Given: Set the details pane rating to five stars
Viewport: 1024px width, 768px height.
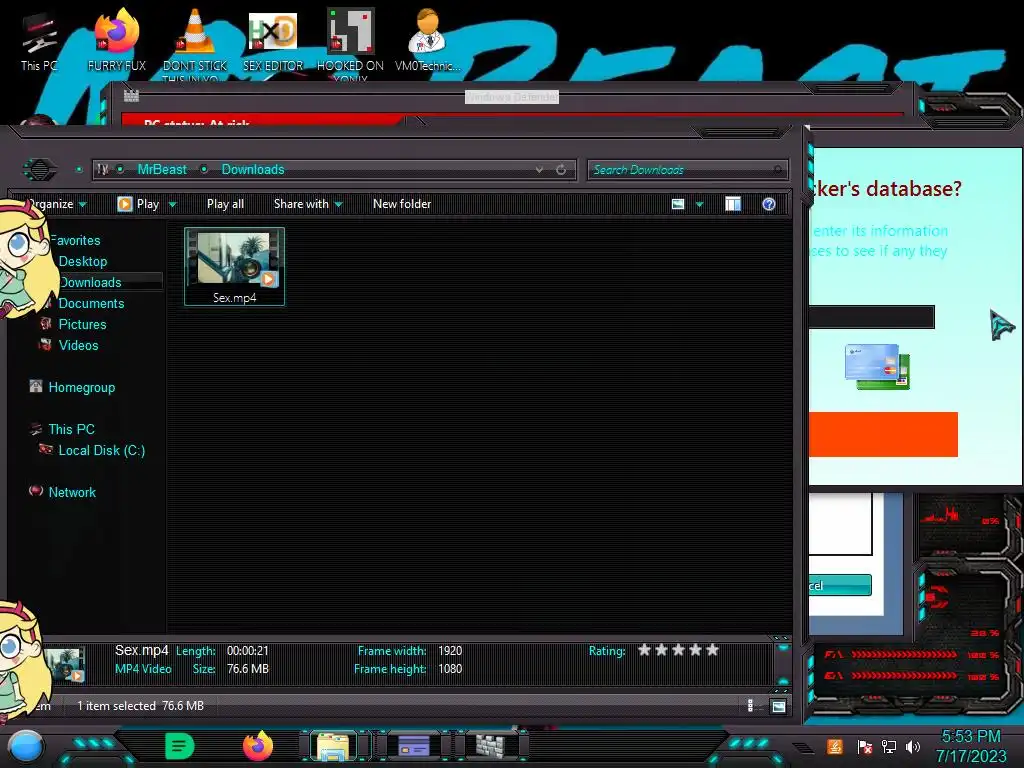Looking at the screenshot, I should tap(712, 650).
